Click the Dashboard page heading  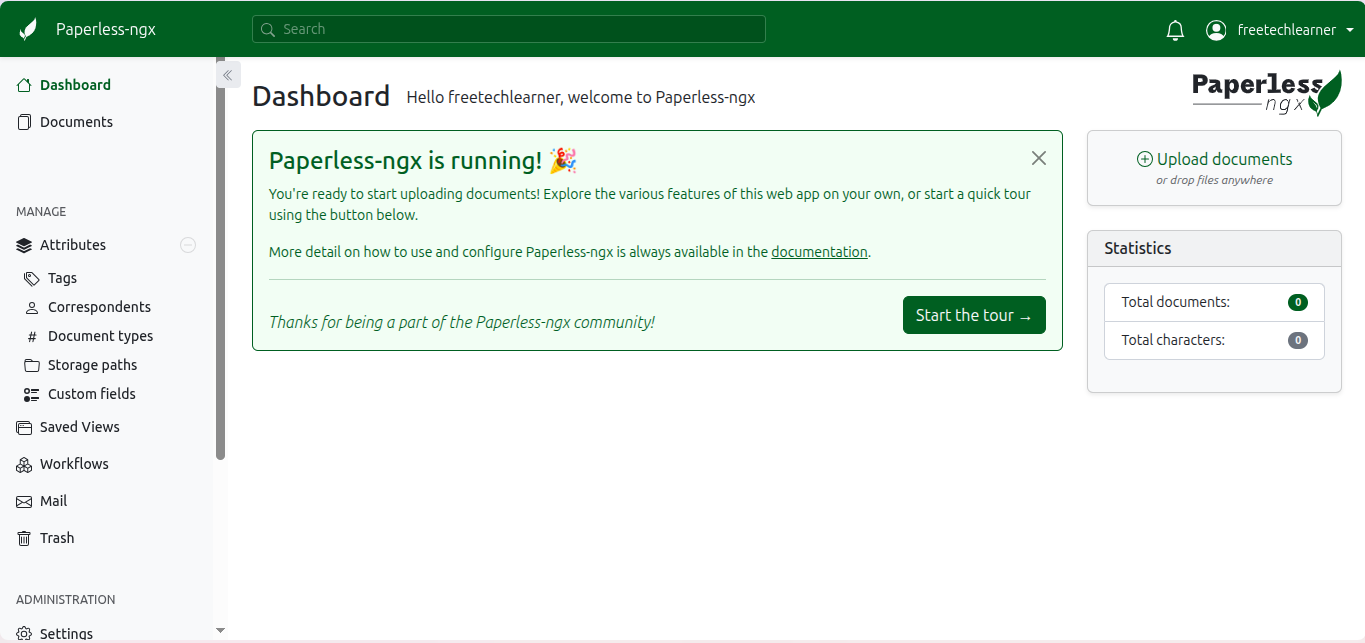tap(321, 96)
